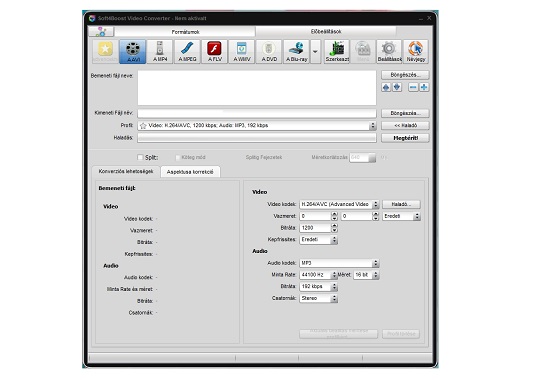Add file with the plus button
The width and height of the screenshot is (550, 382).
tap(424, 87)
